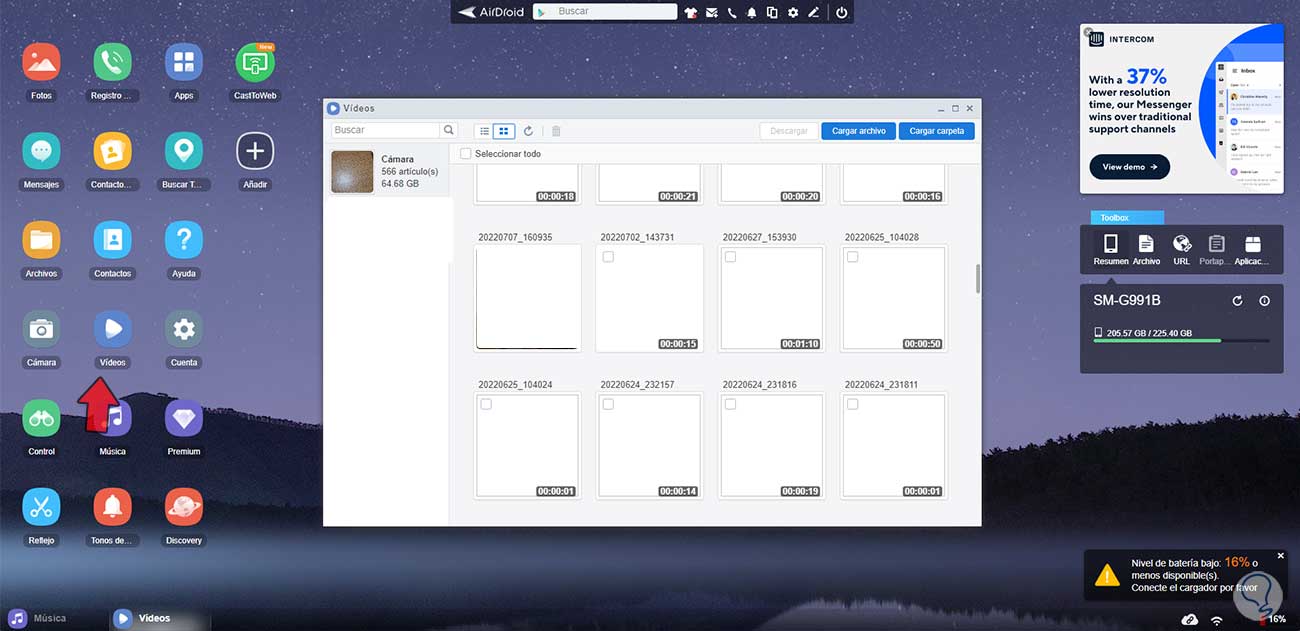Open Buscar Teléfono location icon
Viewport: 1300px width, 631px height.
[x=184, y=151]
